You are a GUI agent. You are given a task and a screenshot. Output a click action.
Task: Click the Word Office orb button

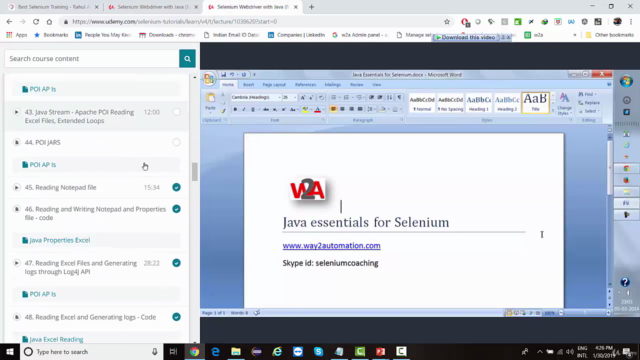point(209,78)
